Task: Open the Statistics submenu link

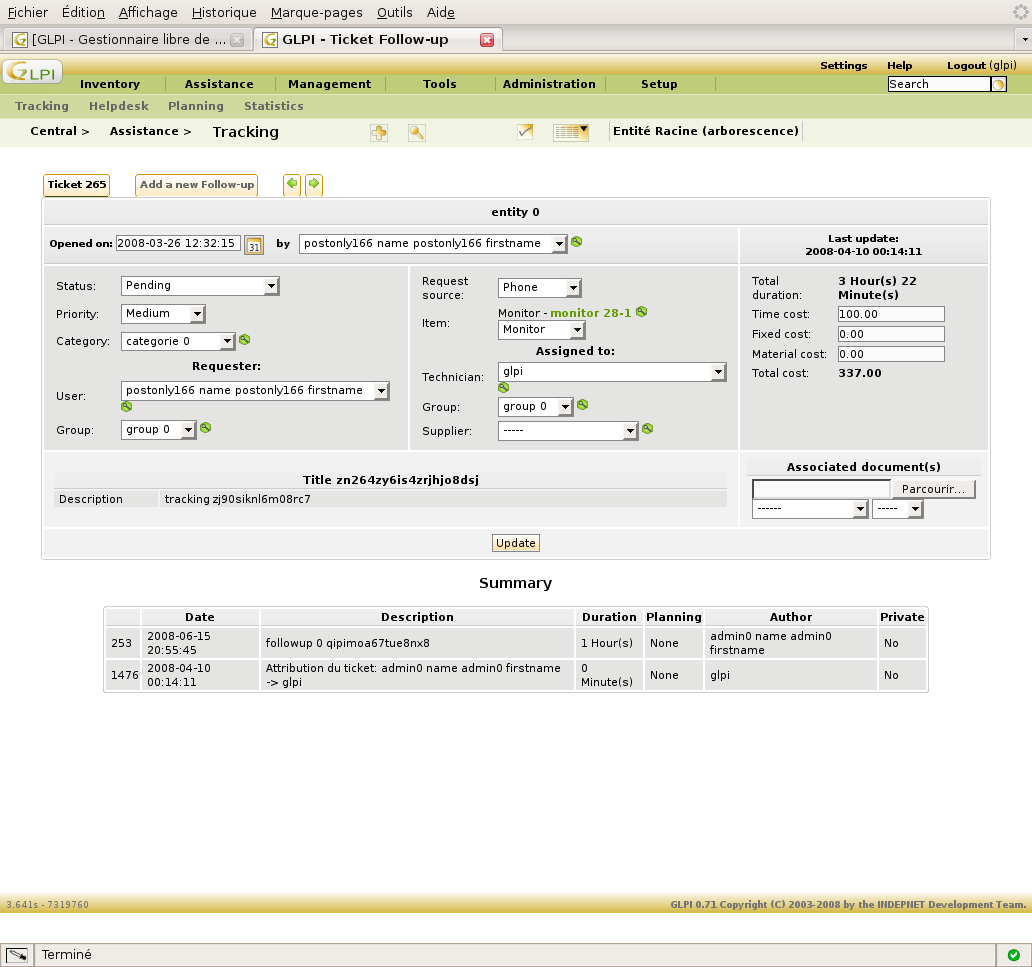Action: (274, 106)
